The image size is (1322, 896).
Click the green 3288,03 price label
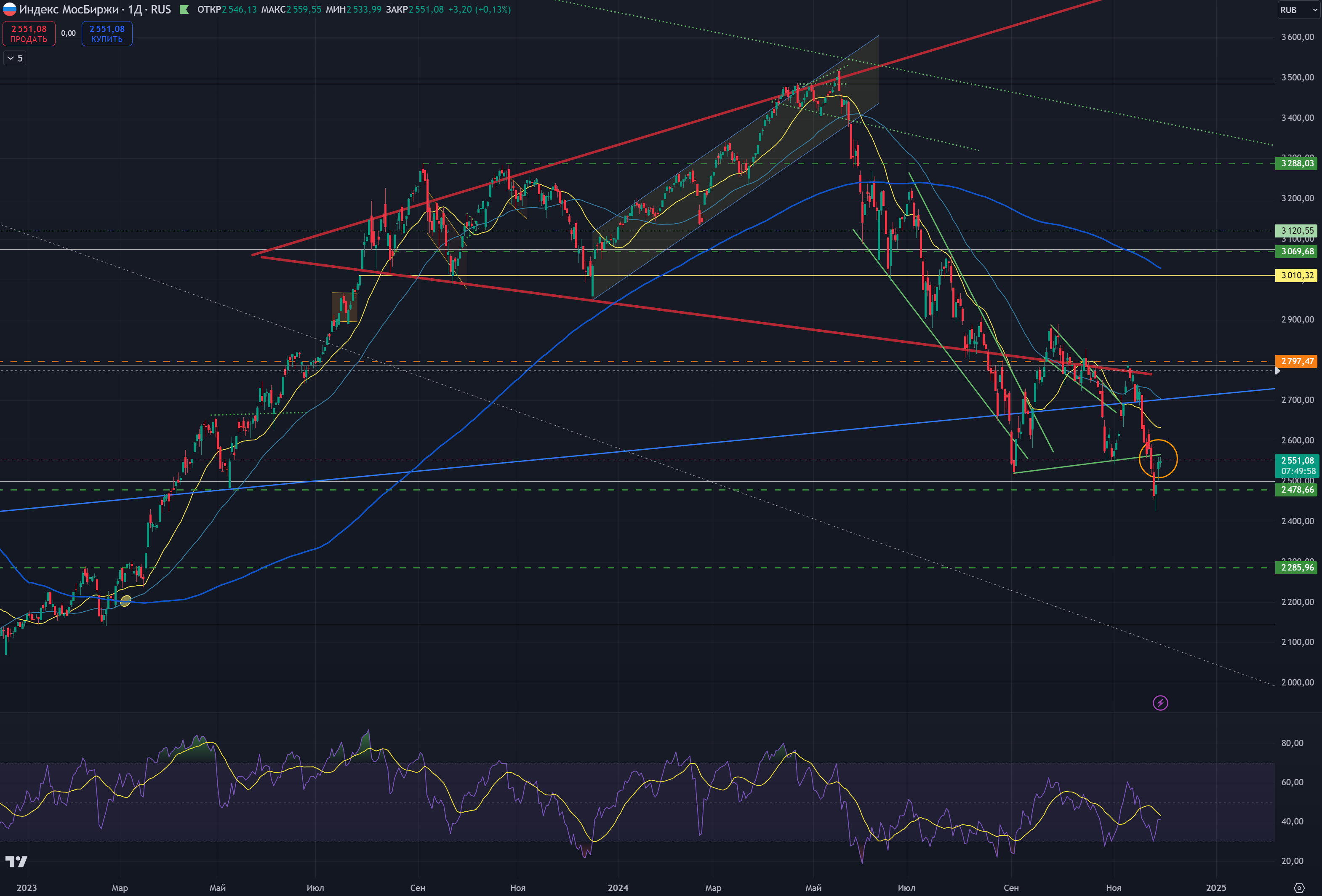click(1297, 164)
